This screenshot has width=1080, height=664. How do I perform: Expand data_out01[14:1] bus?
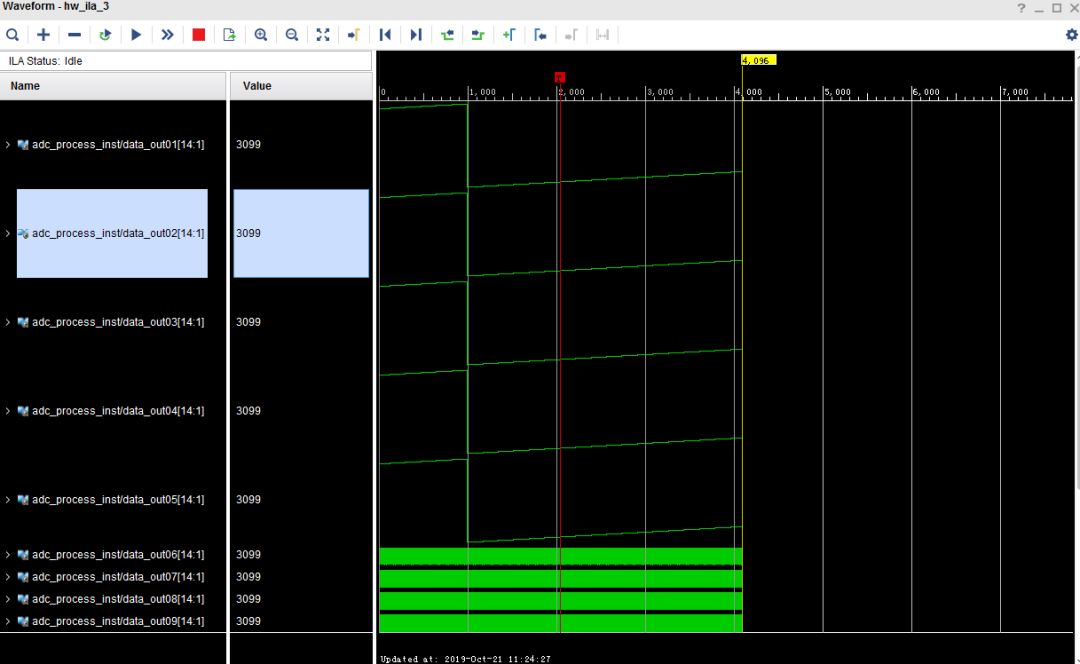click(8, 145)
